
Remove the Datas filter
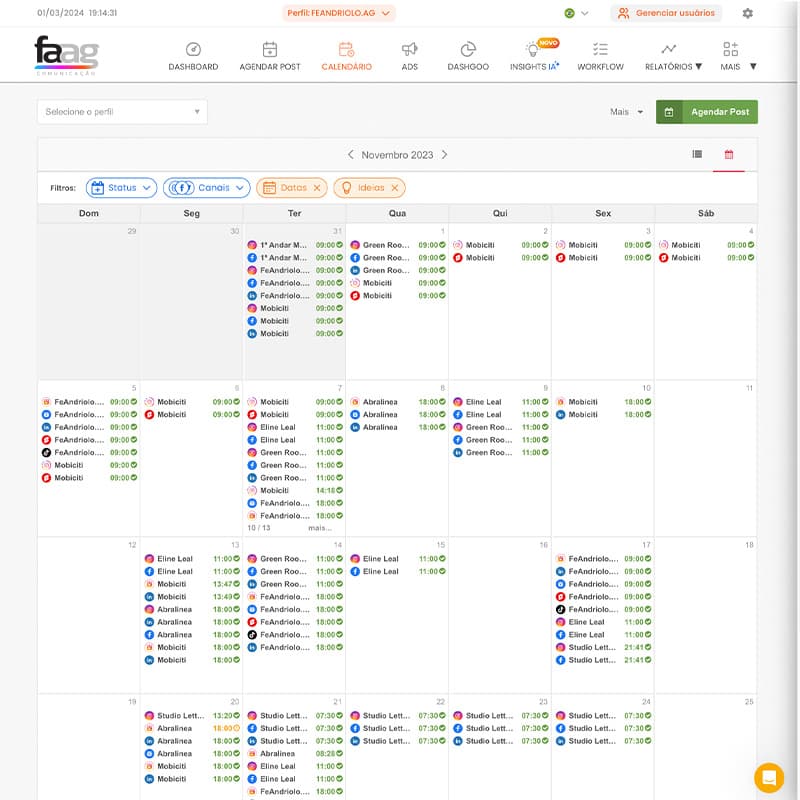[x=317, y=188]
